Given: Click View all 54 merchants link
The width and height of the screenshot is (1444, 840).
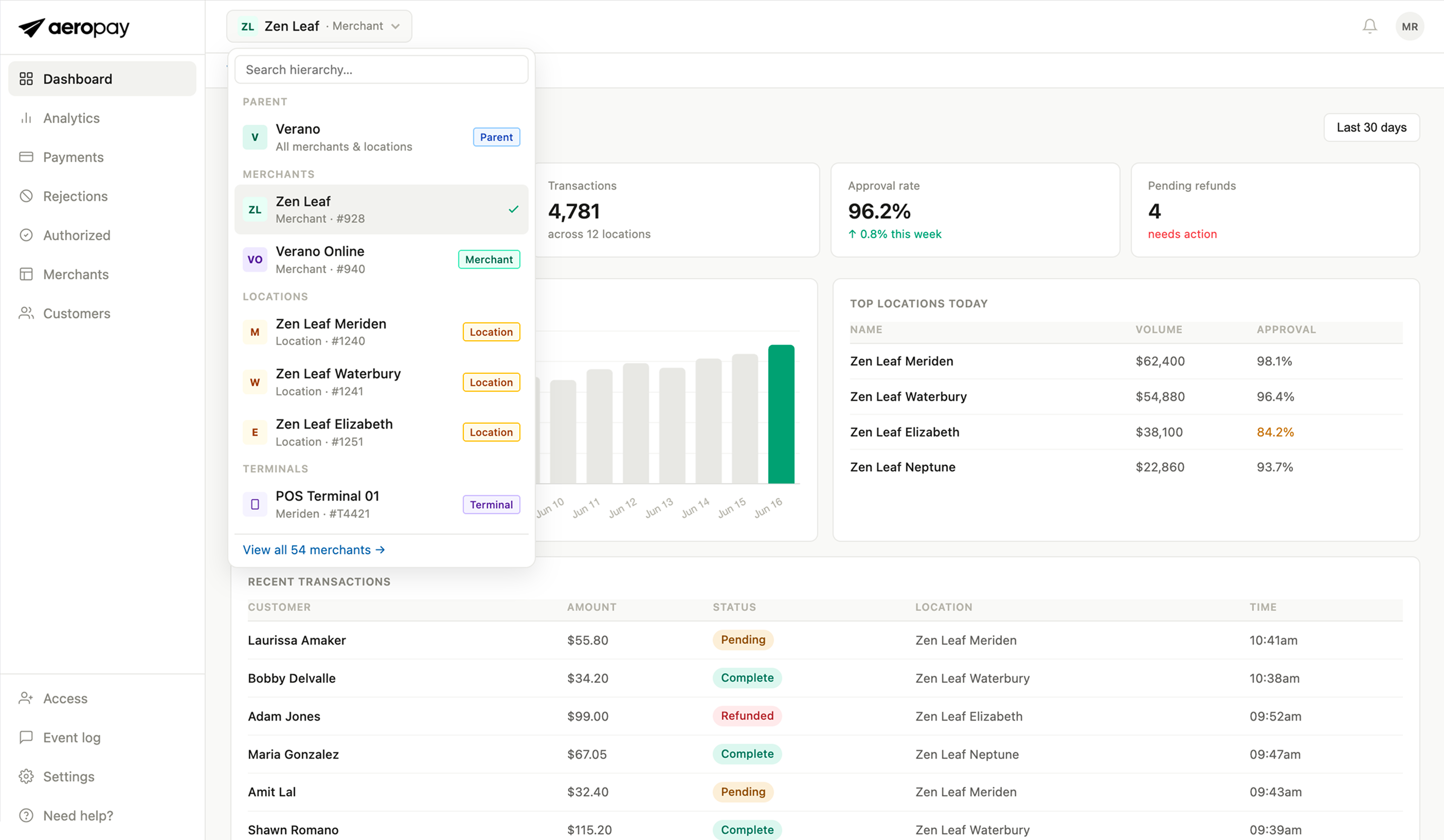Looking at the screenshot, I should pyautogui.click(x=314, y=550).
